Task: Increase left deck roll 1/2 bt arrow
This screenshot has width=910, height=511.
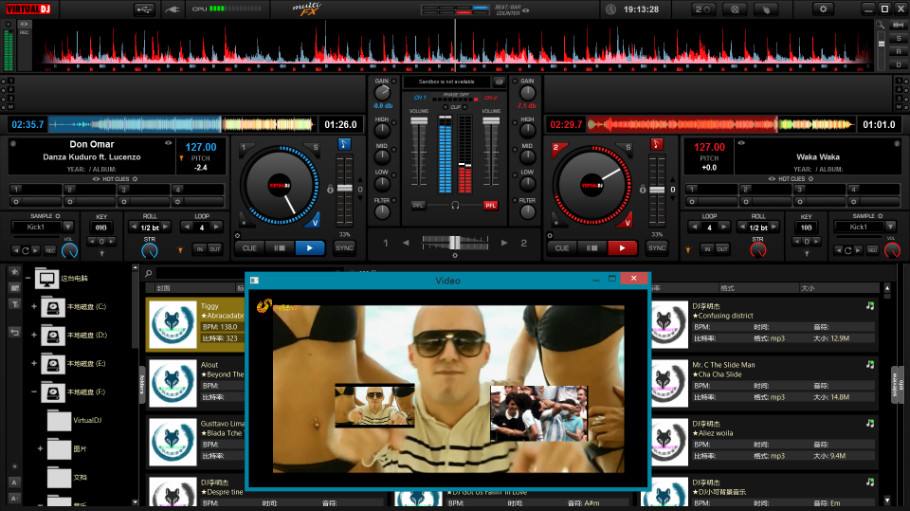Action: tap(165, 227)
